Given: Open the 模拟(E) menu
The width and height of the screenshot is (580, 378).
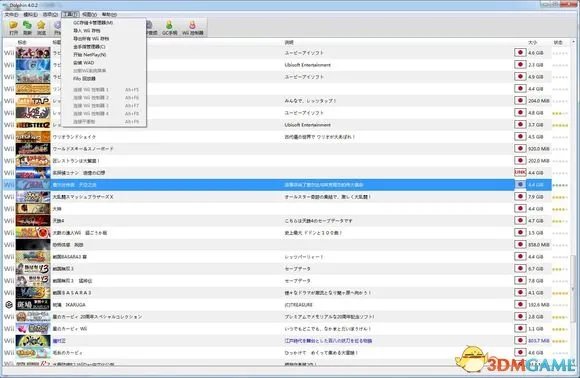Looking at the screenshot, I should (x=31, y=14).
